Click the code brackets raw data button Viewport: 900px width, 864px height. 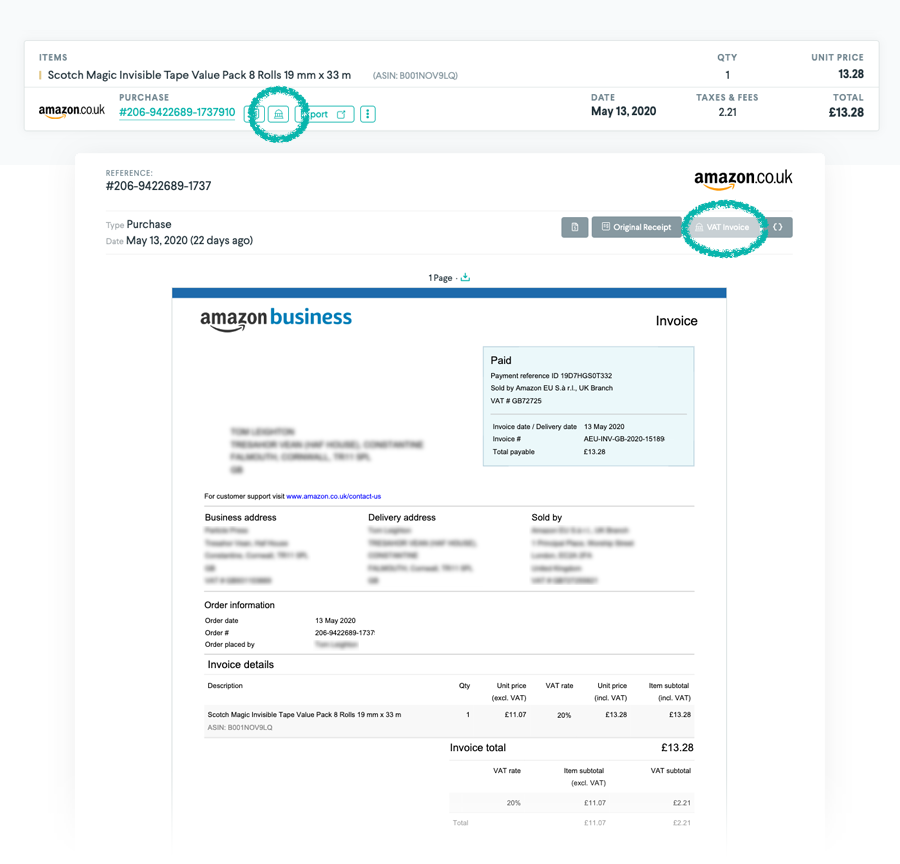pos(778,227)
